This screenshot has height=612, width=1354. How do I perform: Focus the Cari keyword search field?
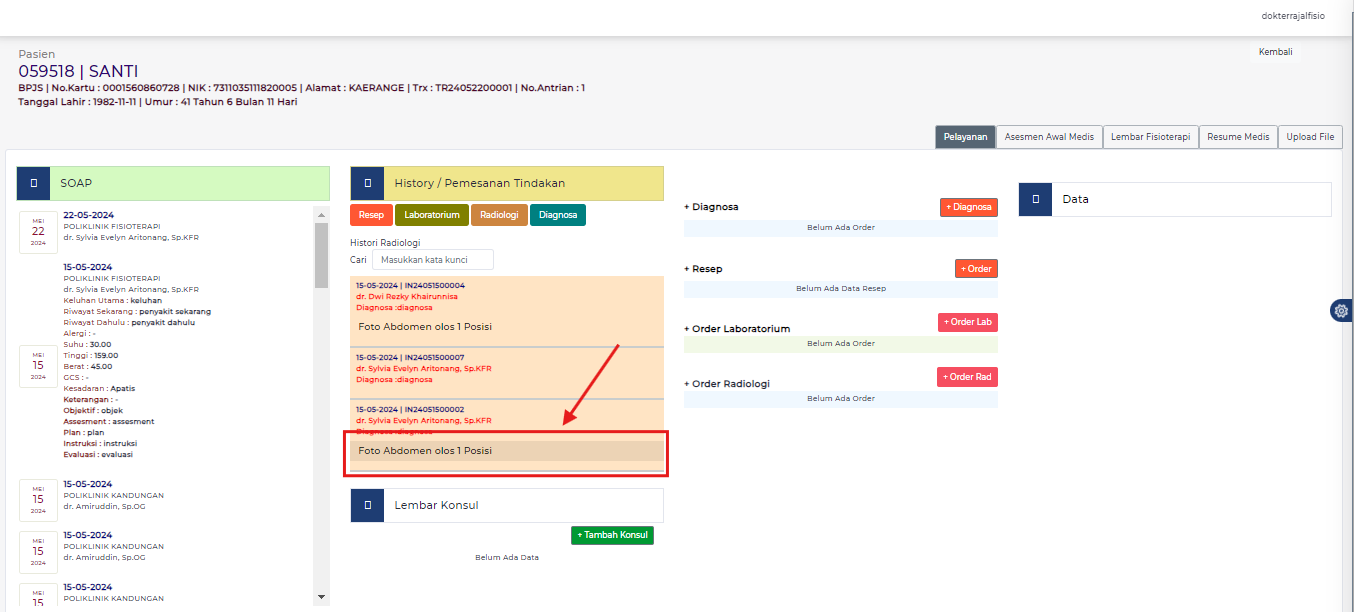pos(432,260)
